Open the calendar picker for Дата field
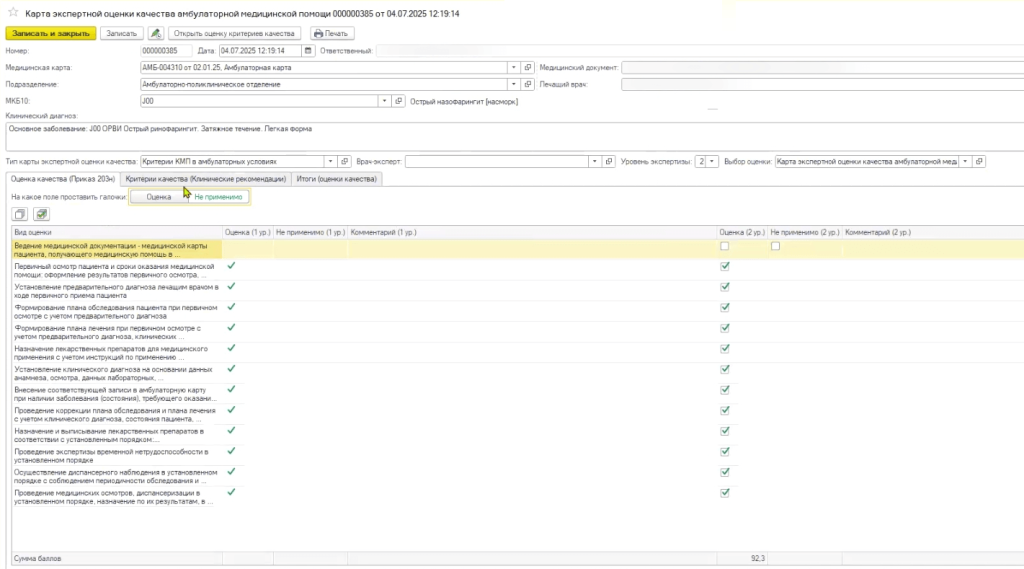Screen dimensions: 1024x569 click(x=308, y=50)
